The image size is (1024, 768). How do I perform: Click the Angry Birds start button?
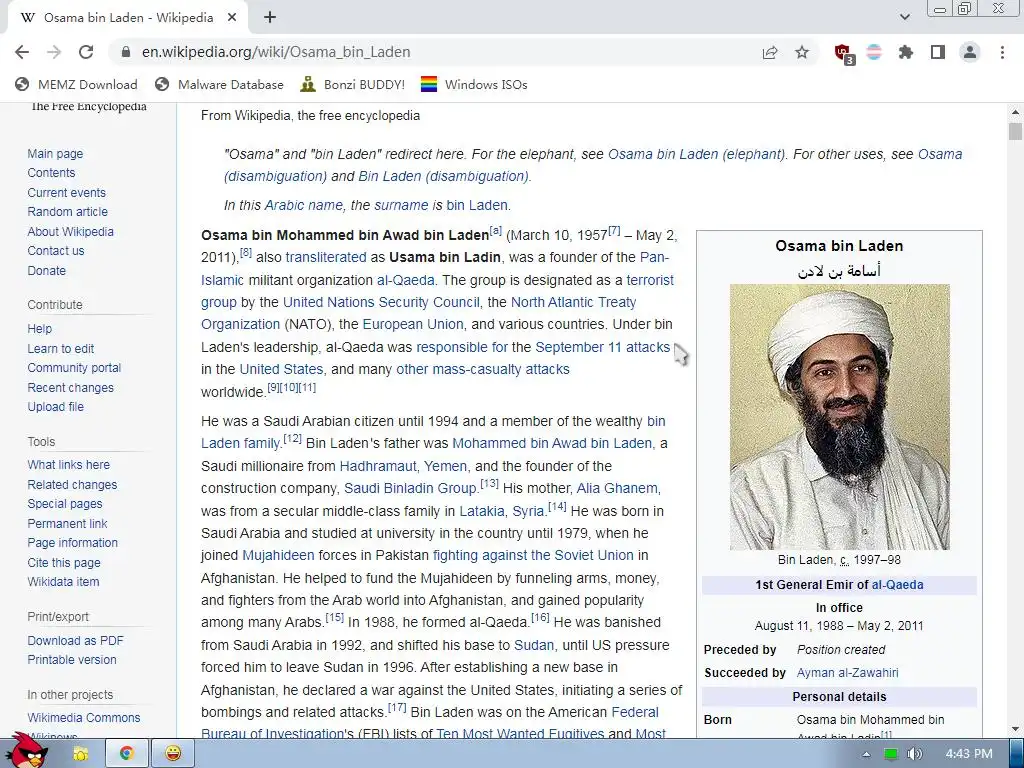[x=29, y=751]
